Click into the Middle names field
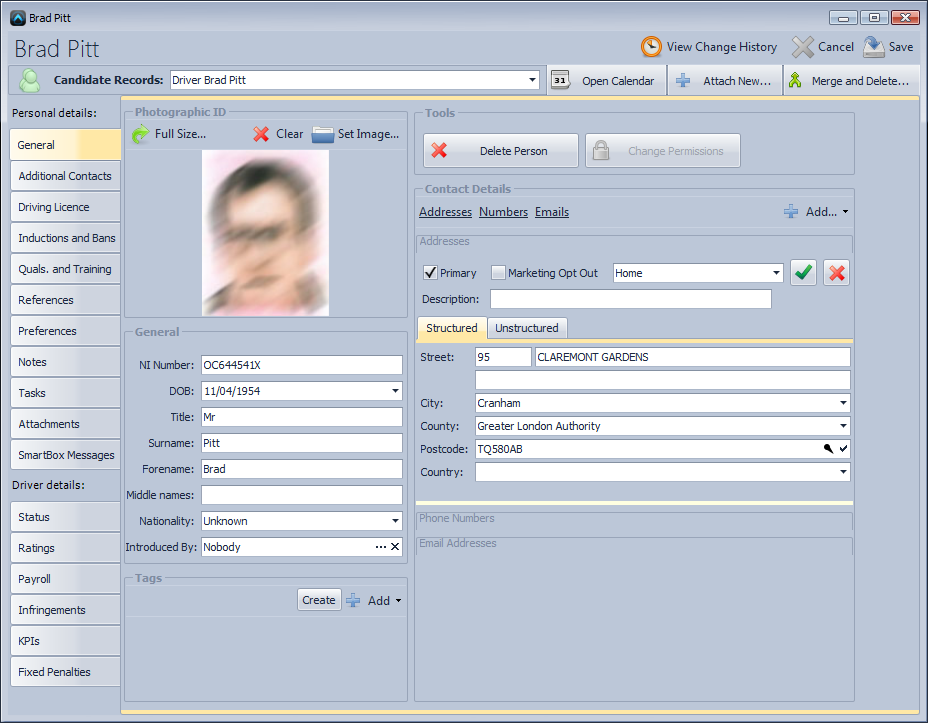 (x=301, y=495)
